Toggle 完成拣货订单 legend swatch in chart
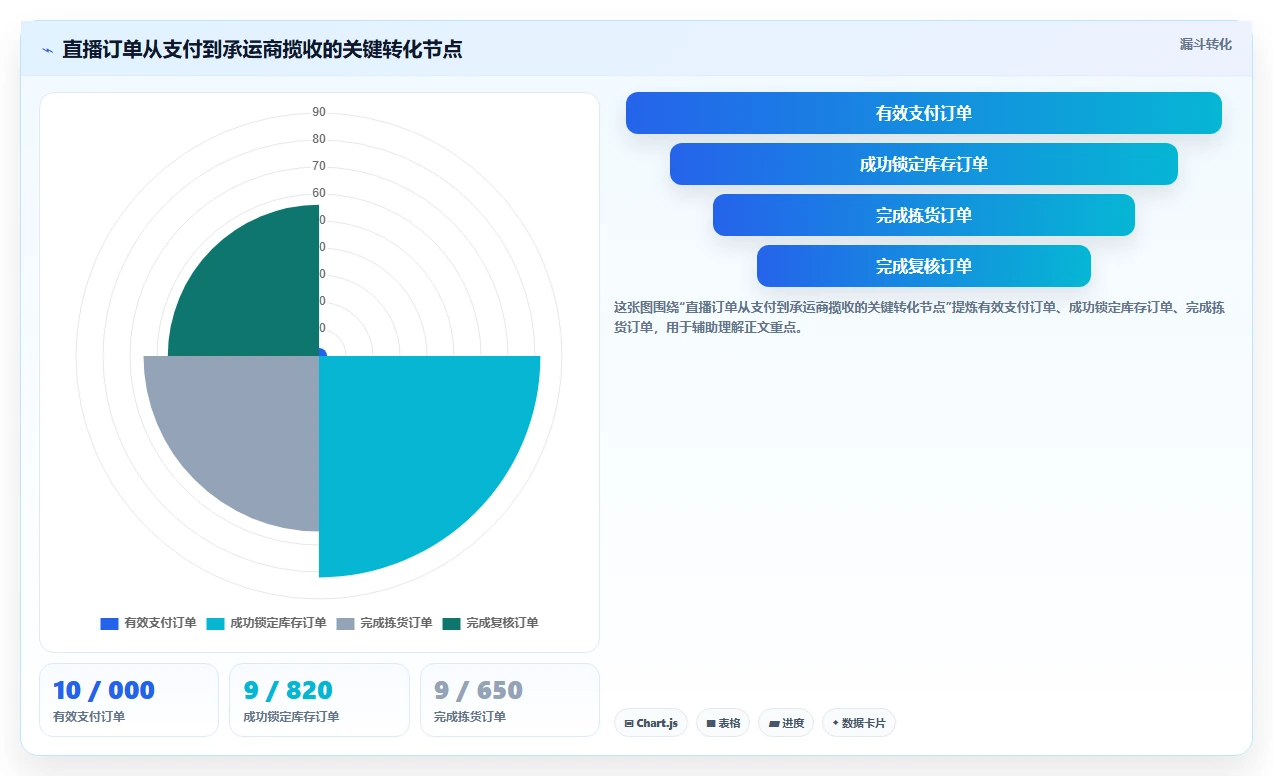 (x=345, y=624)
